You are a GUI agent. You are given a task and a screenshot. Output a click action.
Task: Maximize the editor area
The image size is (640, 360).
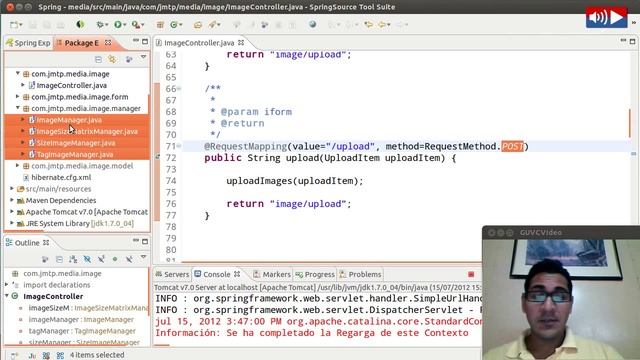632,41
